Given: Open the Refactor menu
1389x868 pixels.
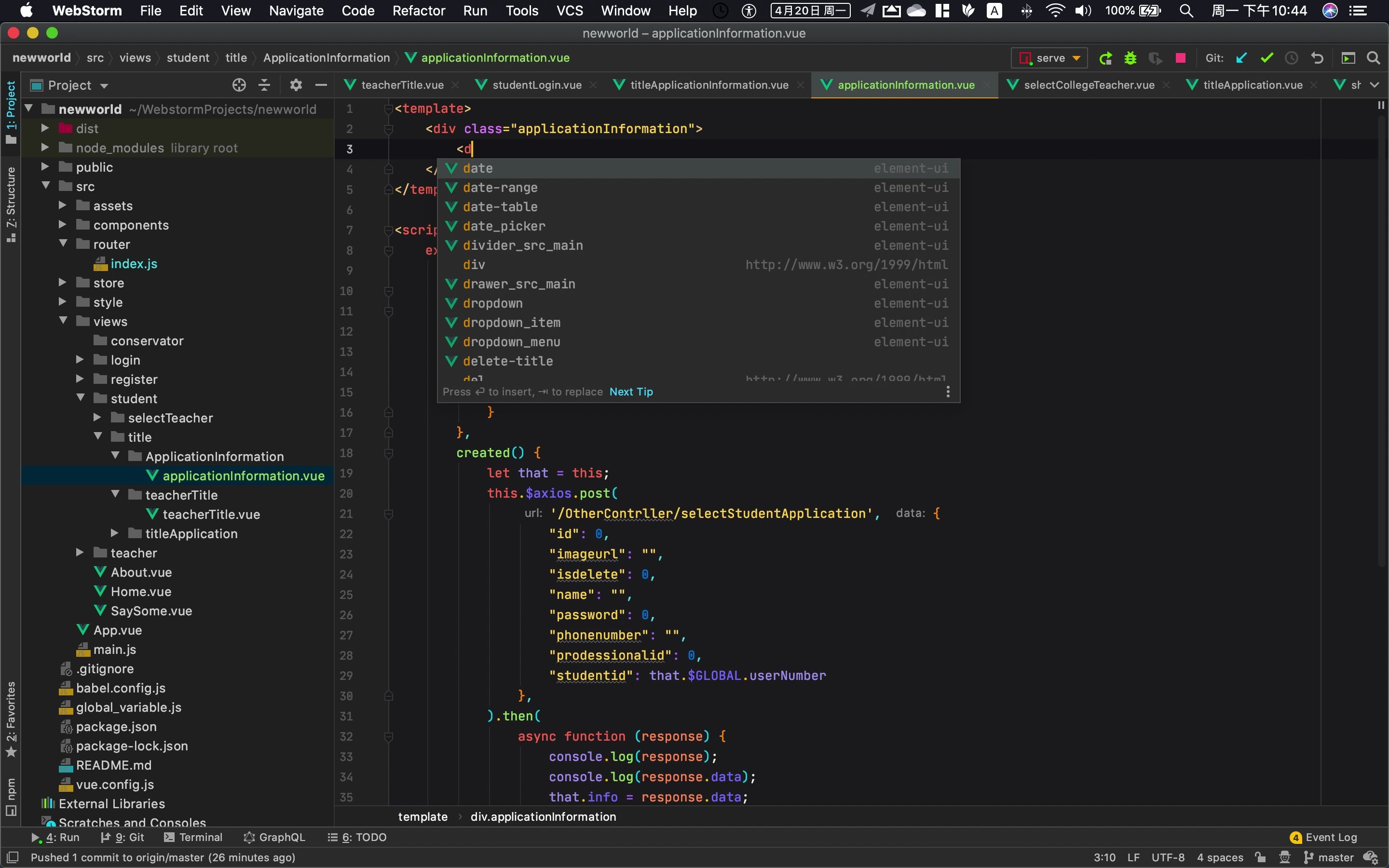Looking at the screenshot, I should [419, 10].
